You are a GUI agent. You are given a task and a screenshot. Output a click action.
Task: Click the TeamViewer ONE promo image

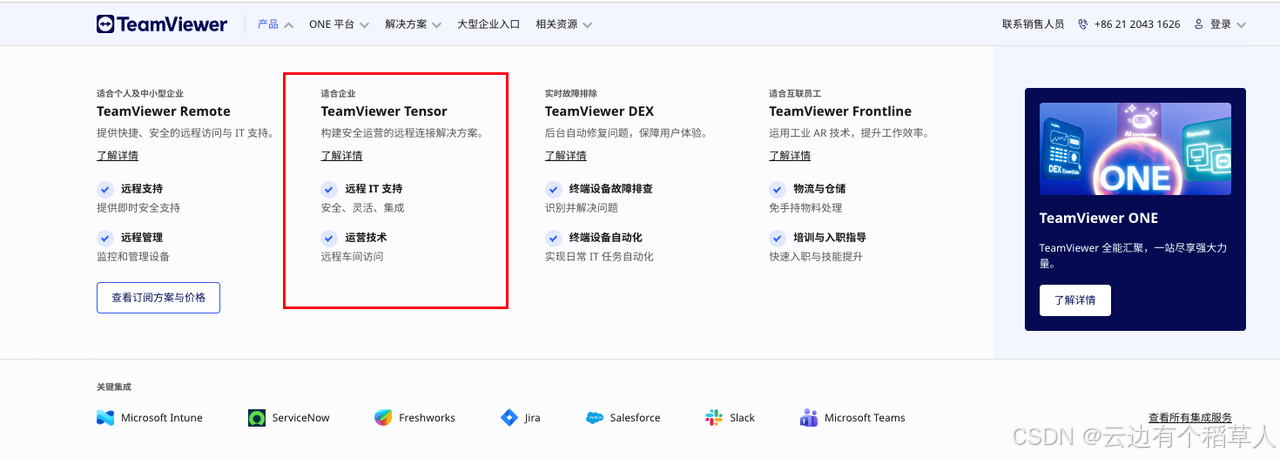click(1135, 148)
